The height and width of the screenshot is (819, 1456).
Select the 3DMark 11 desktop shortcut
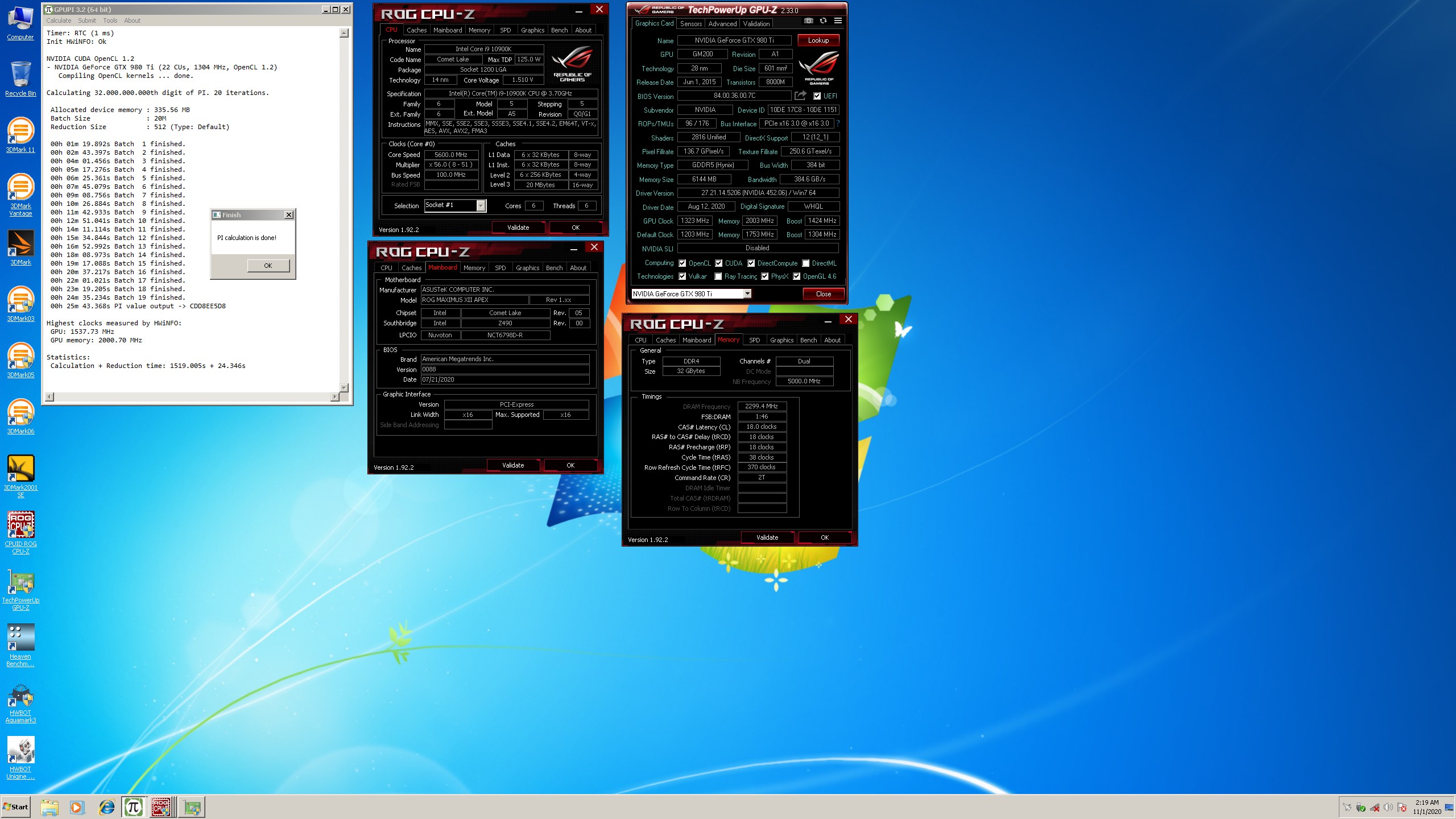coord(20,135)
